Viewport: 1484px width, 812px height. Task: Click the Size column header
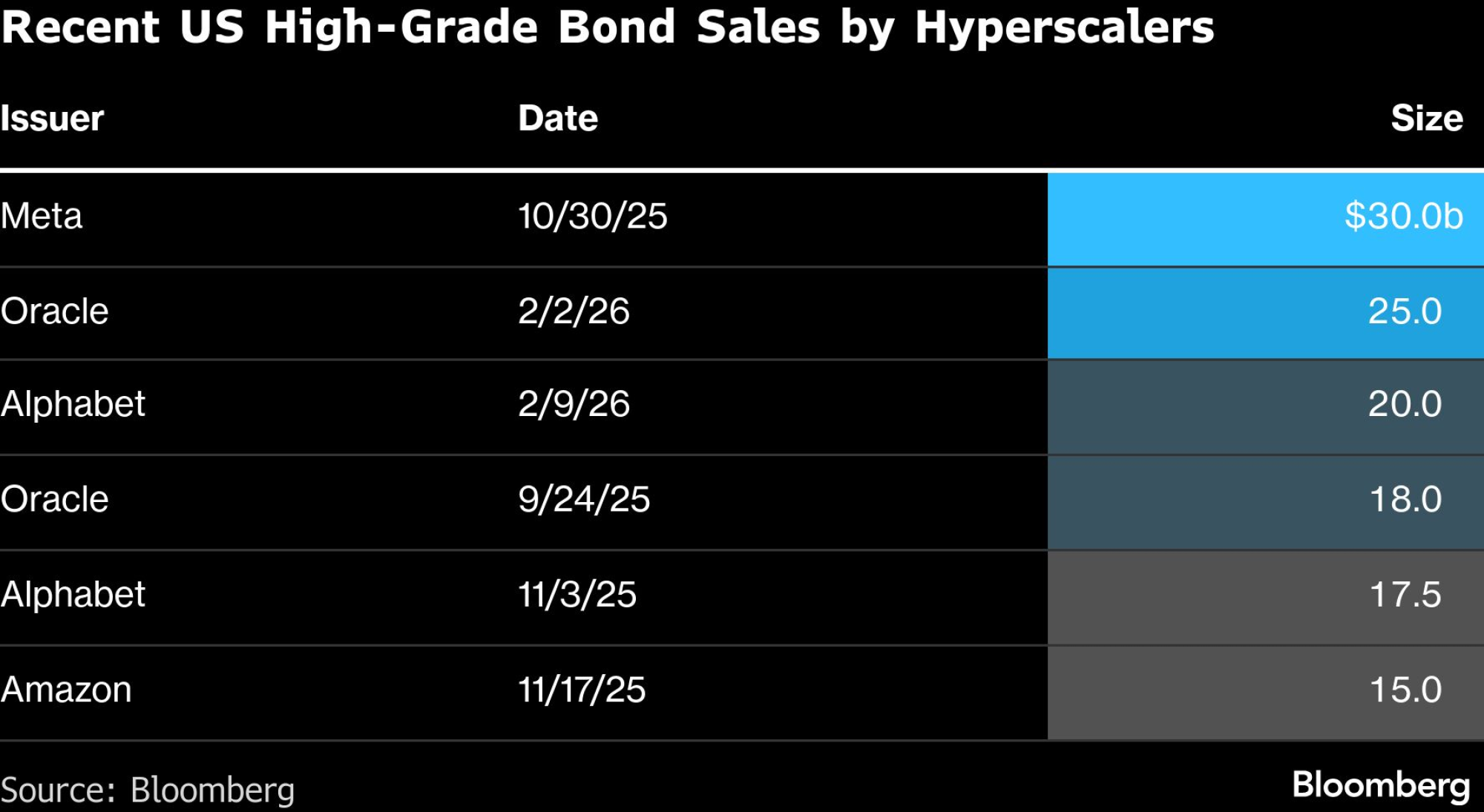(1426, 119)
